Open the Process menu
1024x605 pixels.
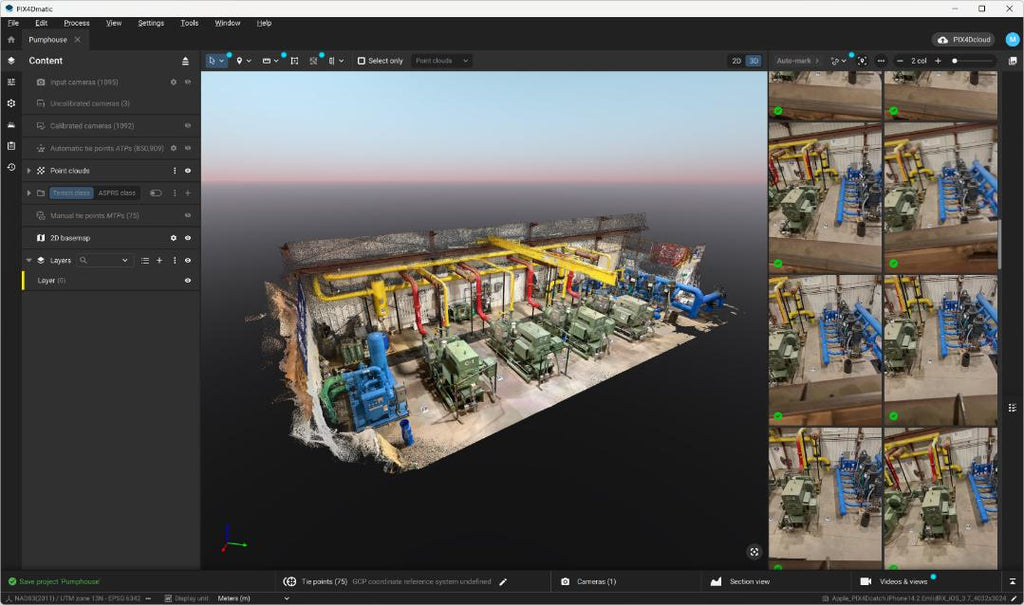pyautogui.click(x=76, y=23)
